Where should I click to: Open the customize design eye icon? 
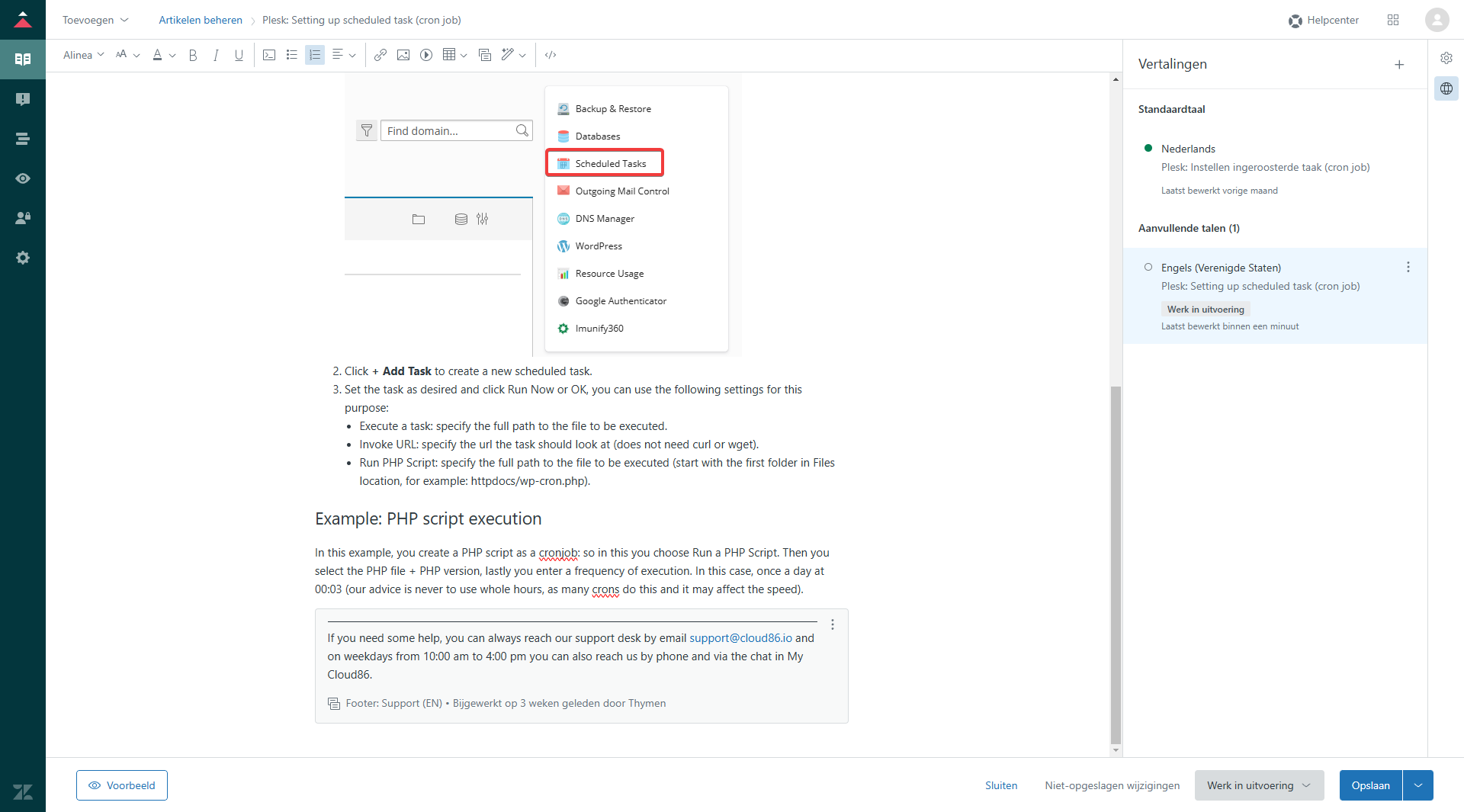coord(23,178)
